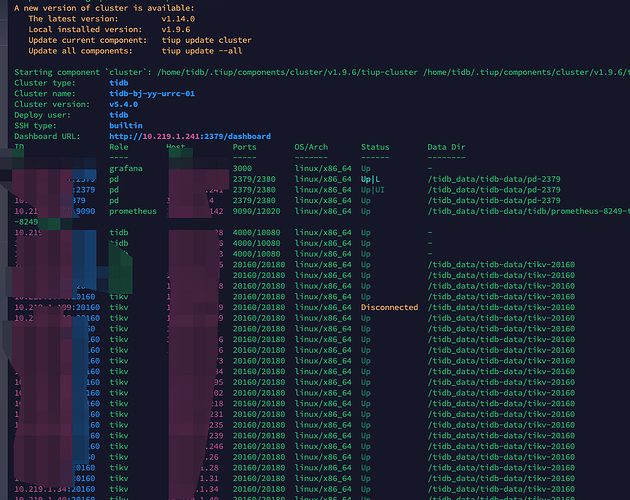Click the OS/Arch column header
Screen dimensions: 630x500
pyautogui.click(x=311, y=147)
